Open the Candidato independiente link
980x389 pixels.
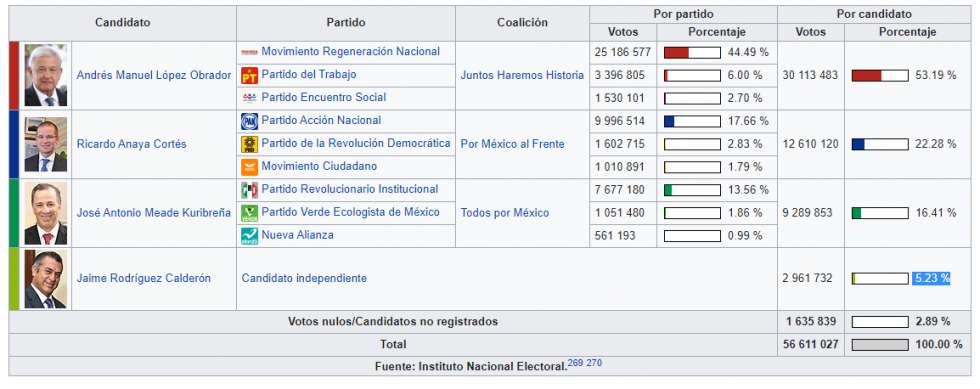(x=304, y=278)
